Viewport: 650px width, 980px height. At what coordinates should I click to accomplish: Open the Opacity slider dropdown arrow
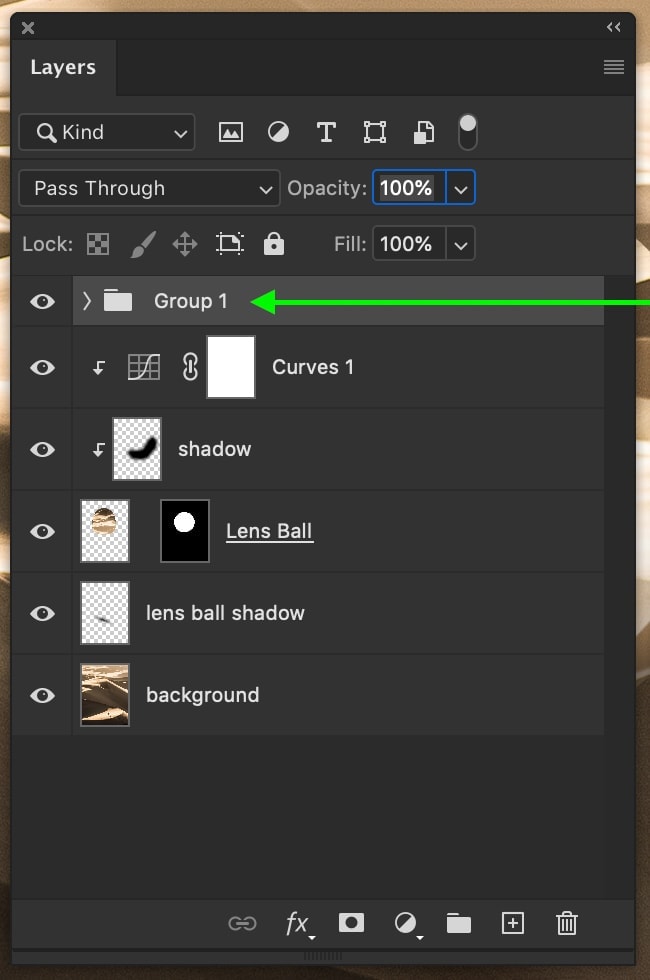click(461, 188)
